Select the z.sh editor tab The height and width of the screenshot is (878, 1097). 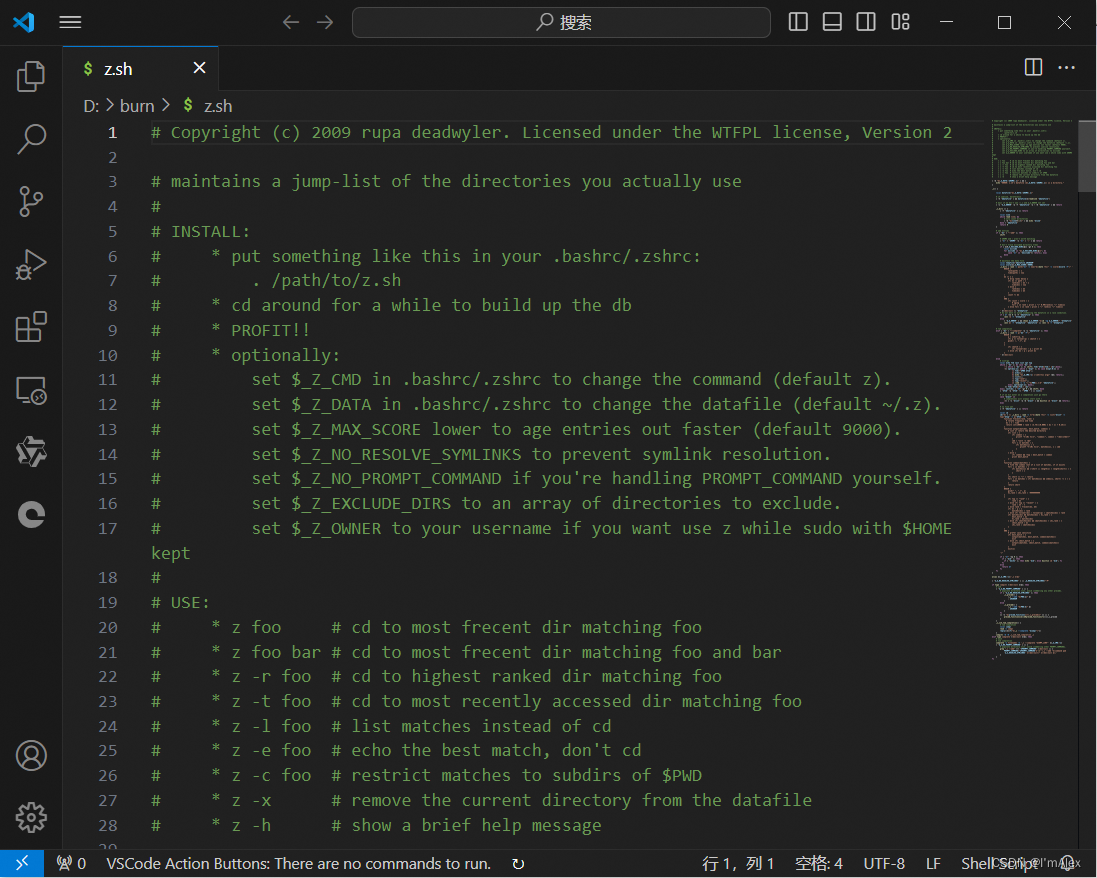pyautogui.click(x=141, y=69)
